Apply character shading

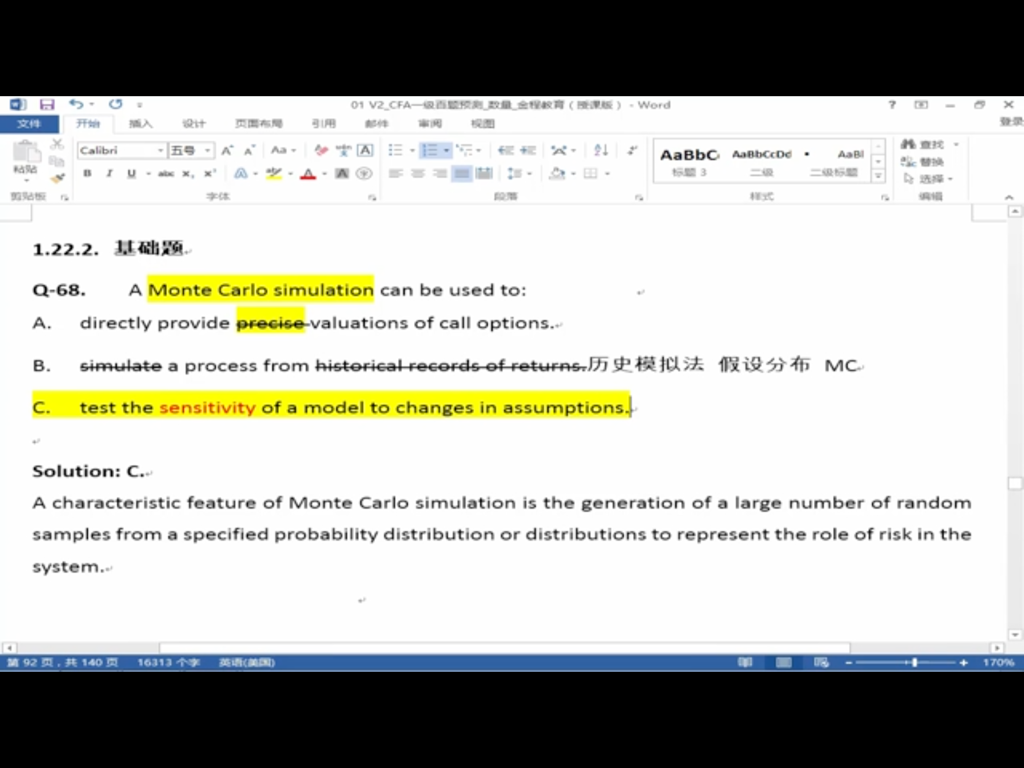pyautogui.click(x=342, y=174)
